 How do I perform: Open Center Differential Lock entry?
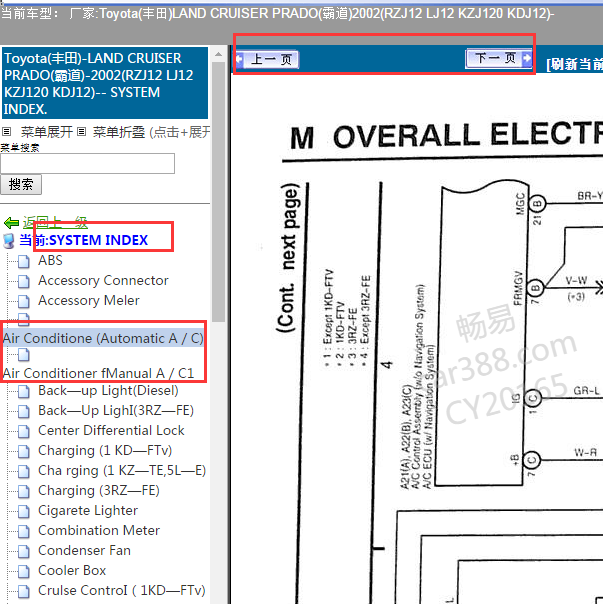pos(111,431)
